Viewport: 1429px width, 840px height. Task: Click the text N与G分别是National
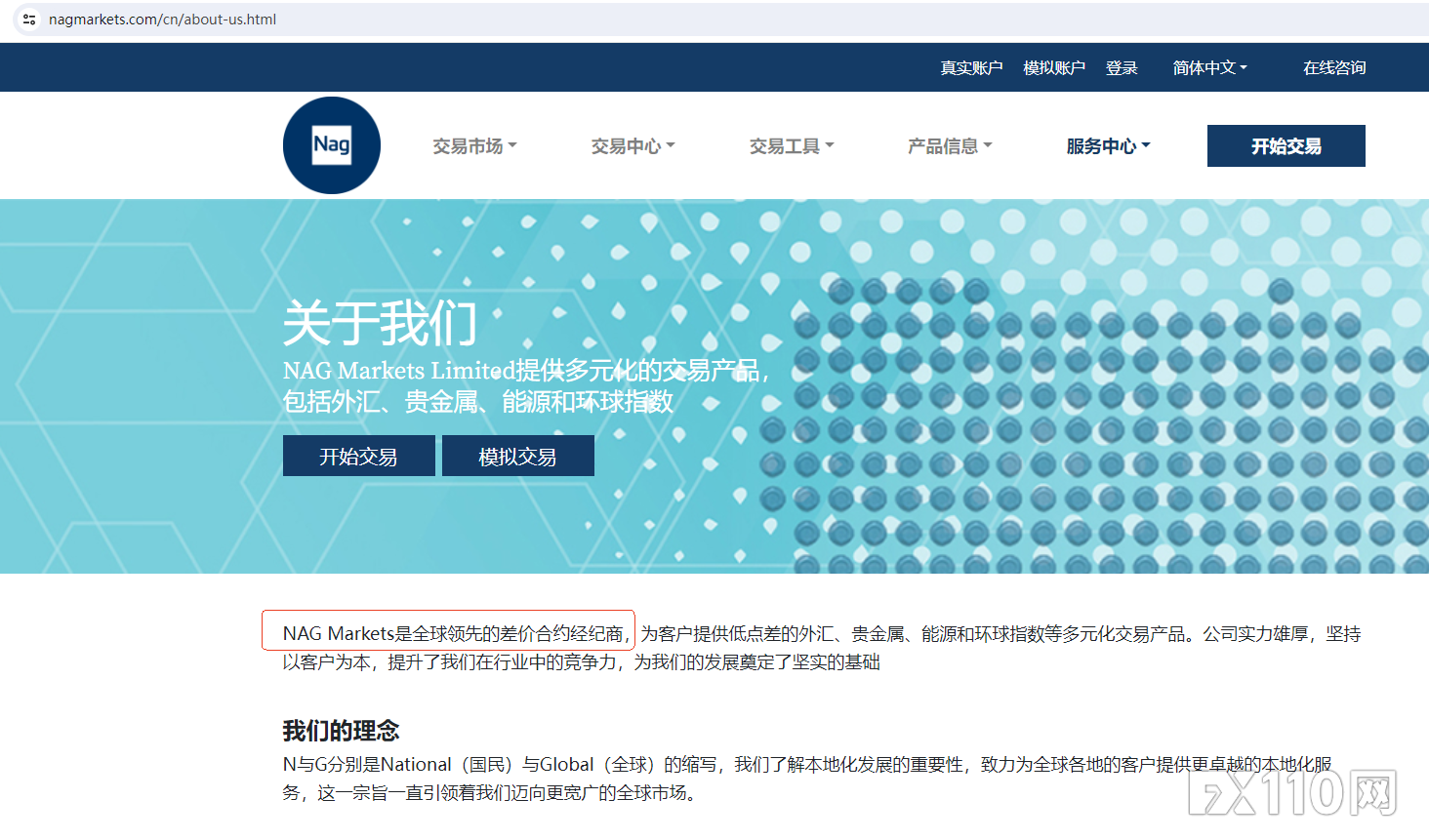367,765
